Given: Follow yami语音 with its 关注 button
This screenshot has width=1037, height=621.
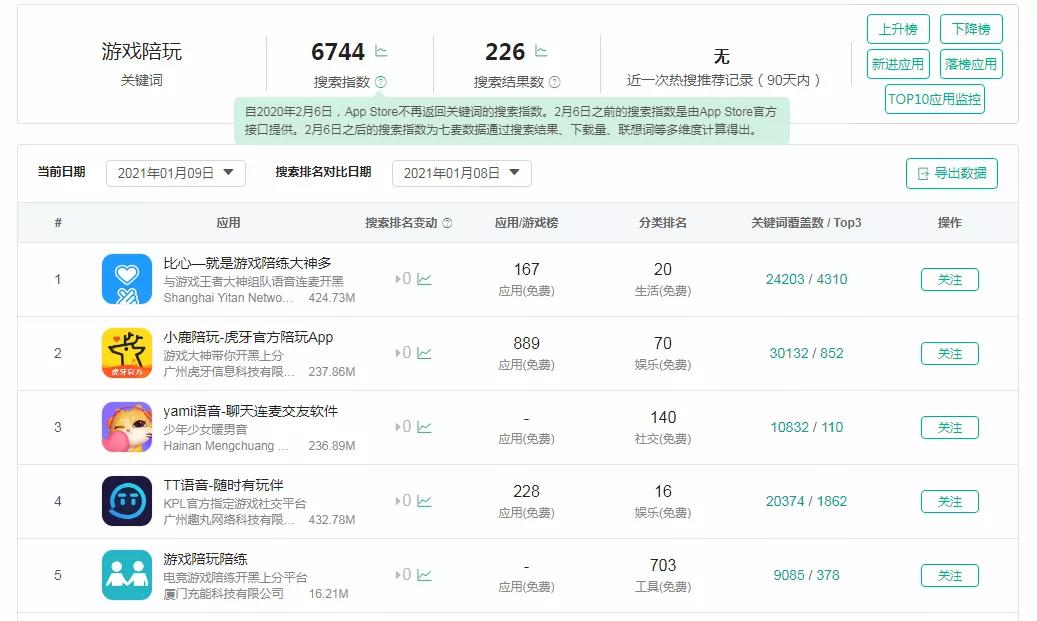Looking at the screenshot, I should click(x=950, y=428).
